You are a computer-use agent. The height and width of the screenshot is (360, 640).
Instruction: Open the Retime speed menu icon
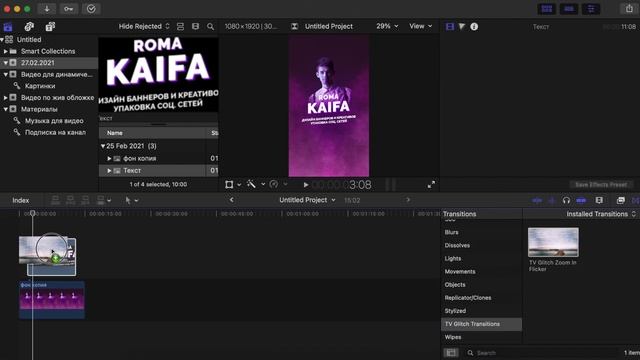click(274, 184)
